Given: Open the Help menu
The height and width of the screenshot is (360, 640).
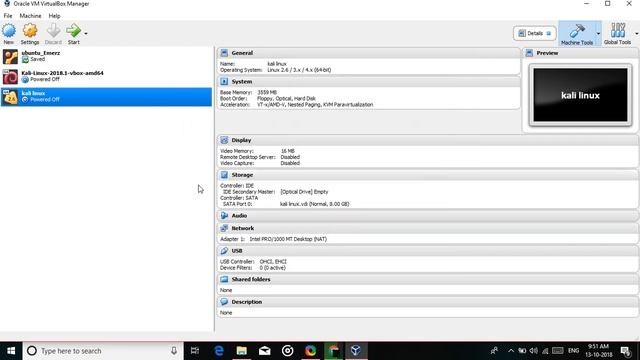Looking at the screenshot, I should (54, 16).
